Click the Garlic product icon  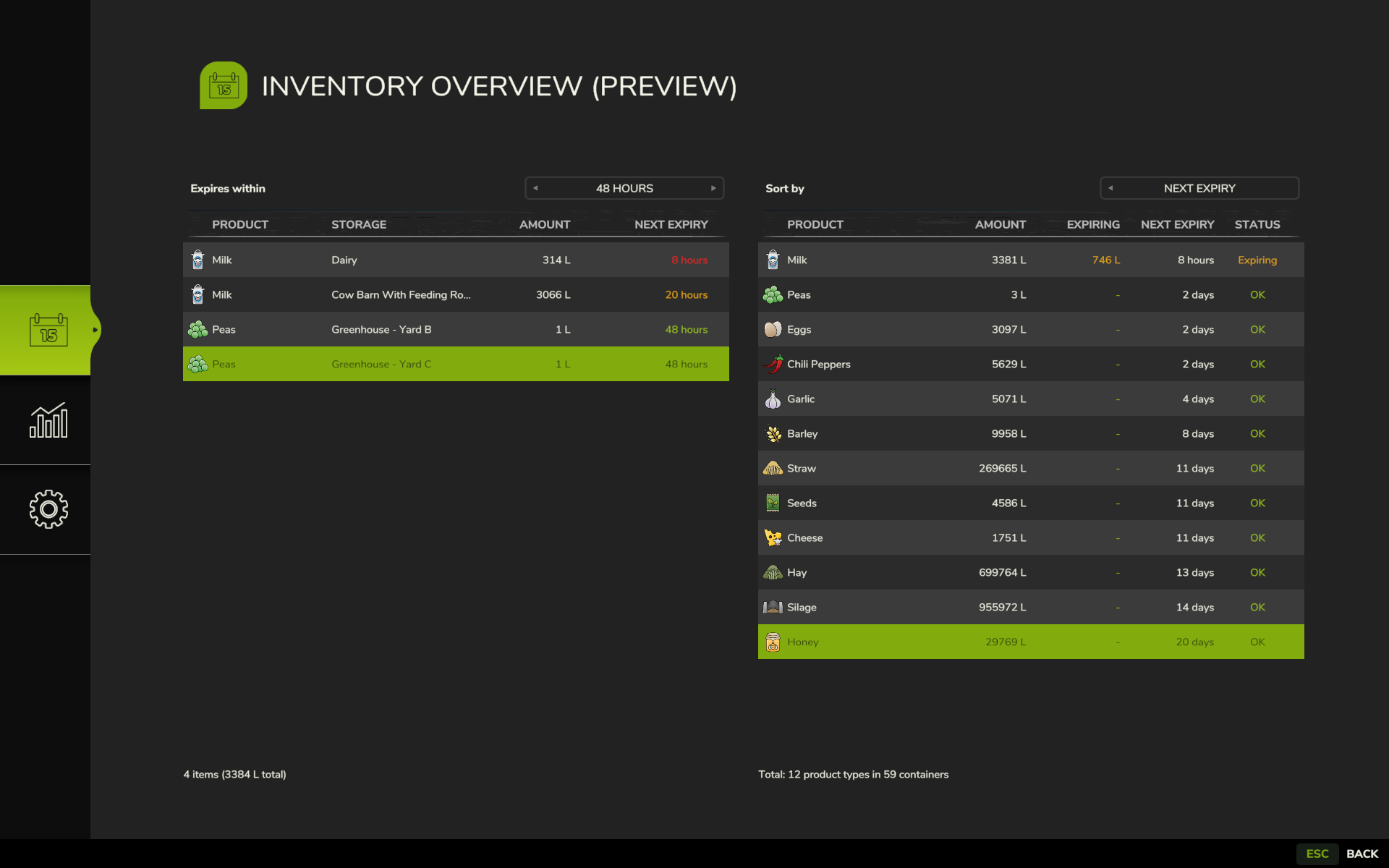click(x=773, y=399)
